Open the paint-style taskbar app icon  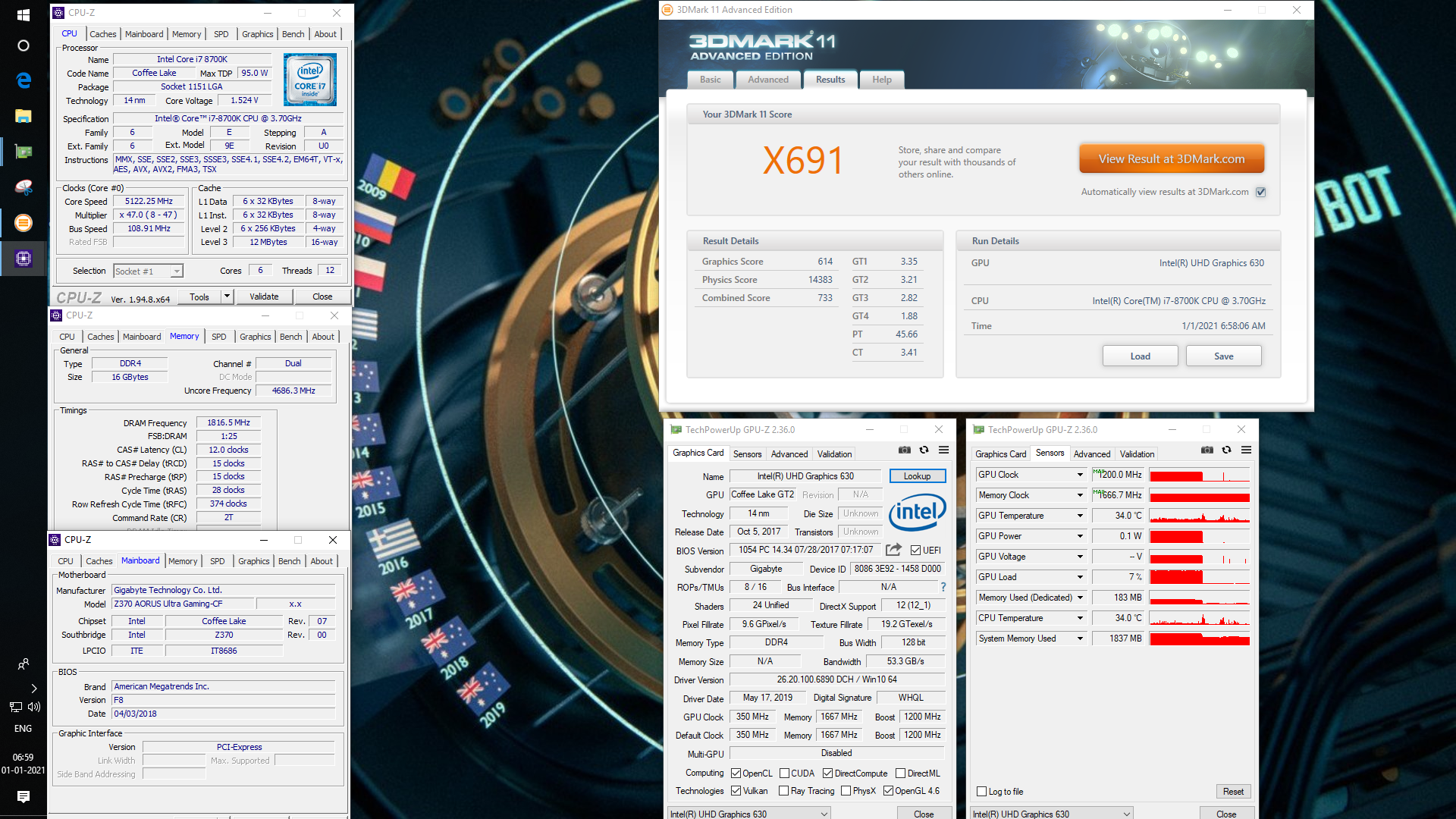pos(23,187)
